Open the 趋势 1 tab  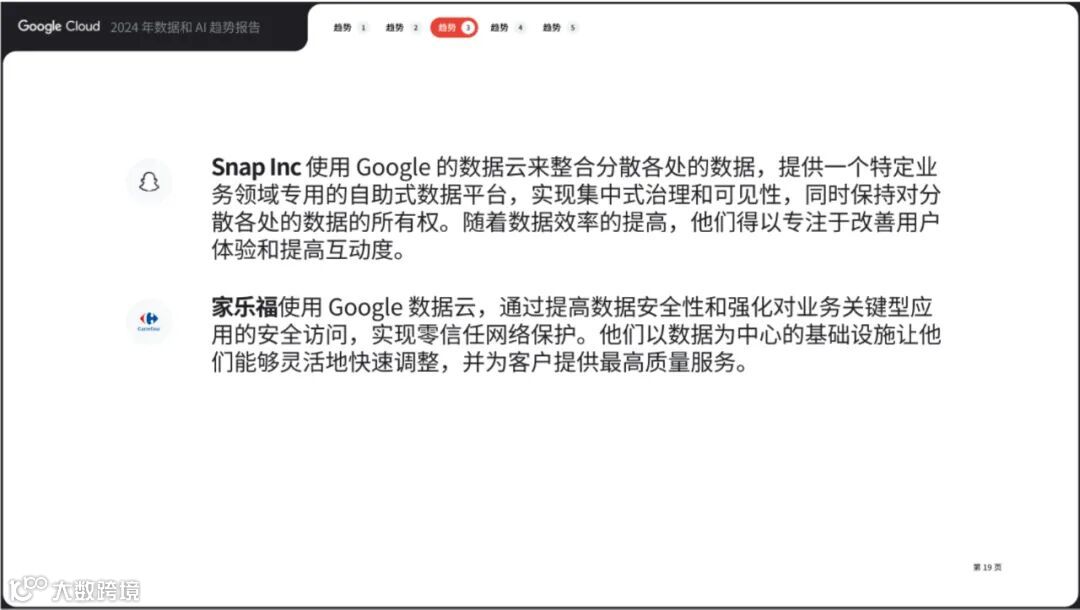(351, 28)
